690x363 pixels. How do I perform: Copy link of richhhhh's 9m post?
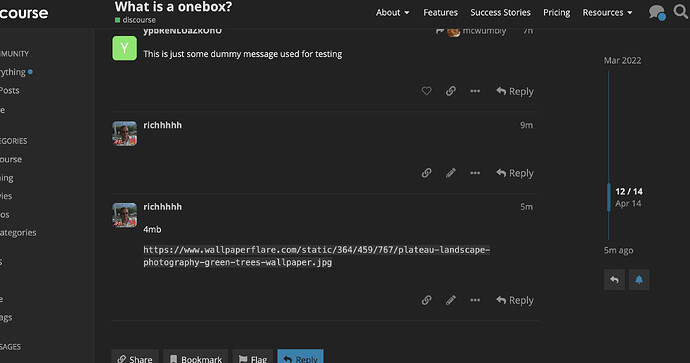(426, 173)
